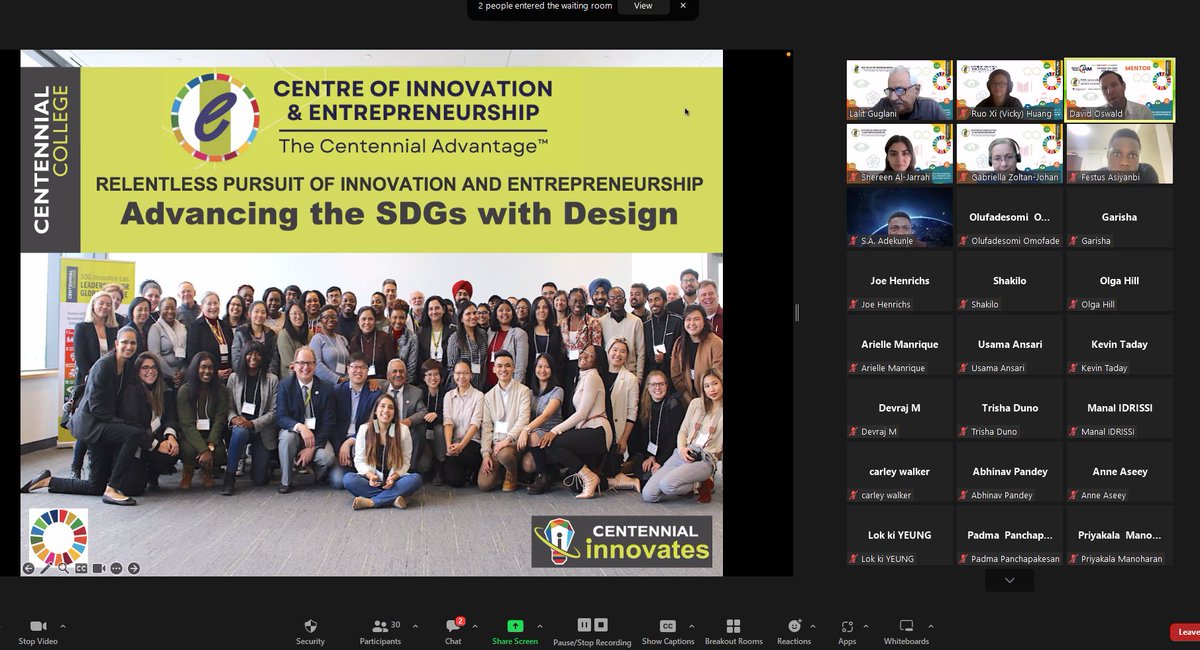Click the Priyakala Manoharan participant tile

tap(1119, 535)
